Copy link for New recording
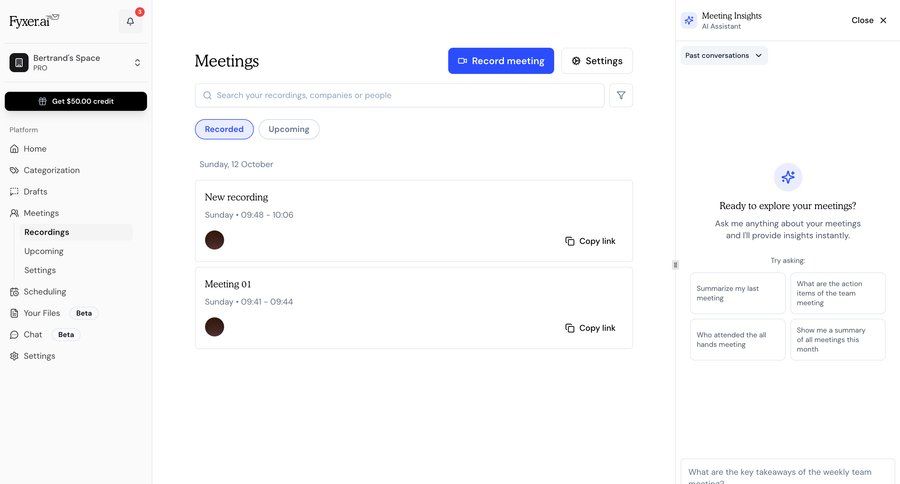The width and height of the screenshot is (900, 484). [x=590, y=241]
